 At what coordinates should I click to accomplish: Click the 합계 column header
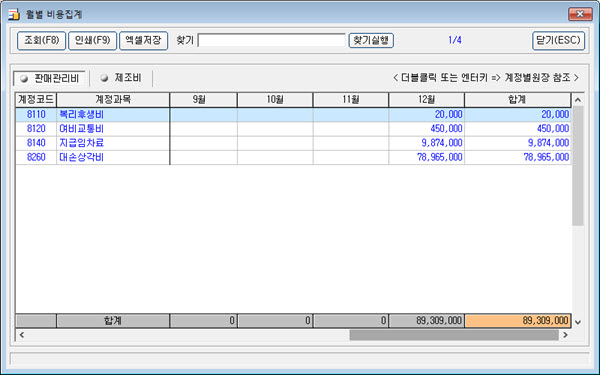(517, 100)
